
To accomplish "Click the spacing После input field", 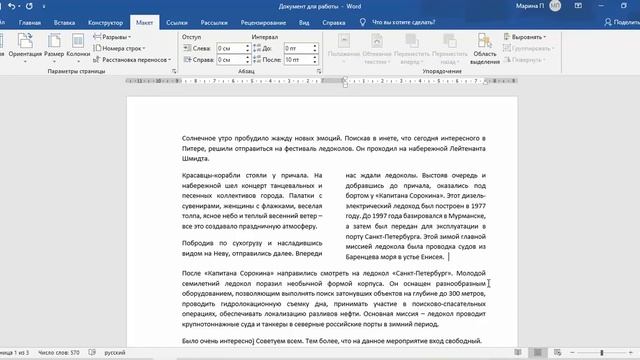I will [x=298, y=60].
